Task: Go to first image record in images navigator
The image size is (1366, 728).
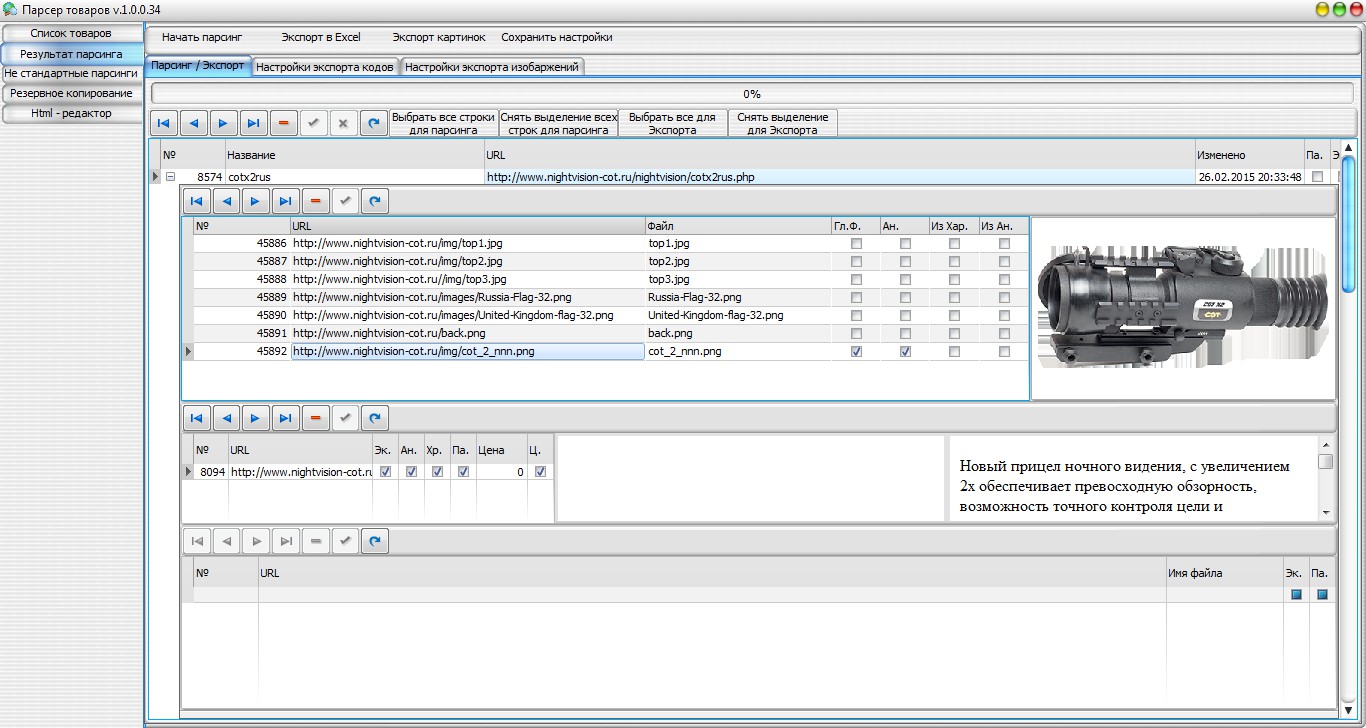Action: pos(196,201)
